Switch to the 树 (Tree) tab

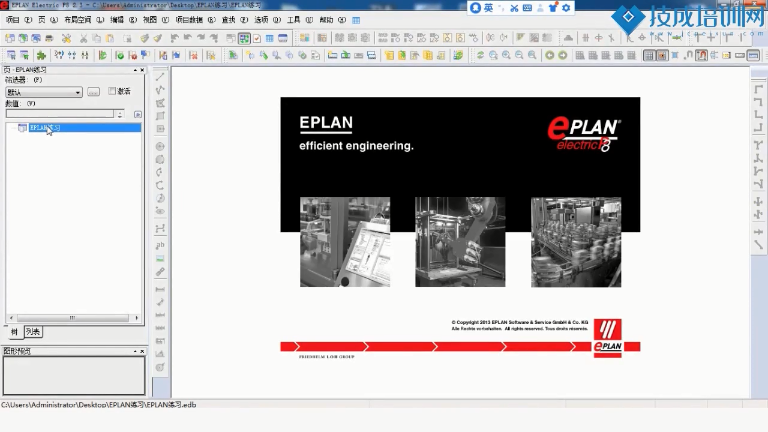coord(14,332)
